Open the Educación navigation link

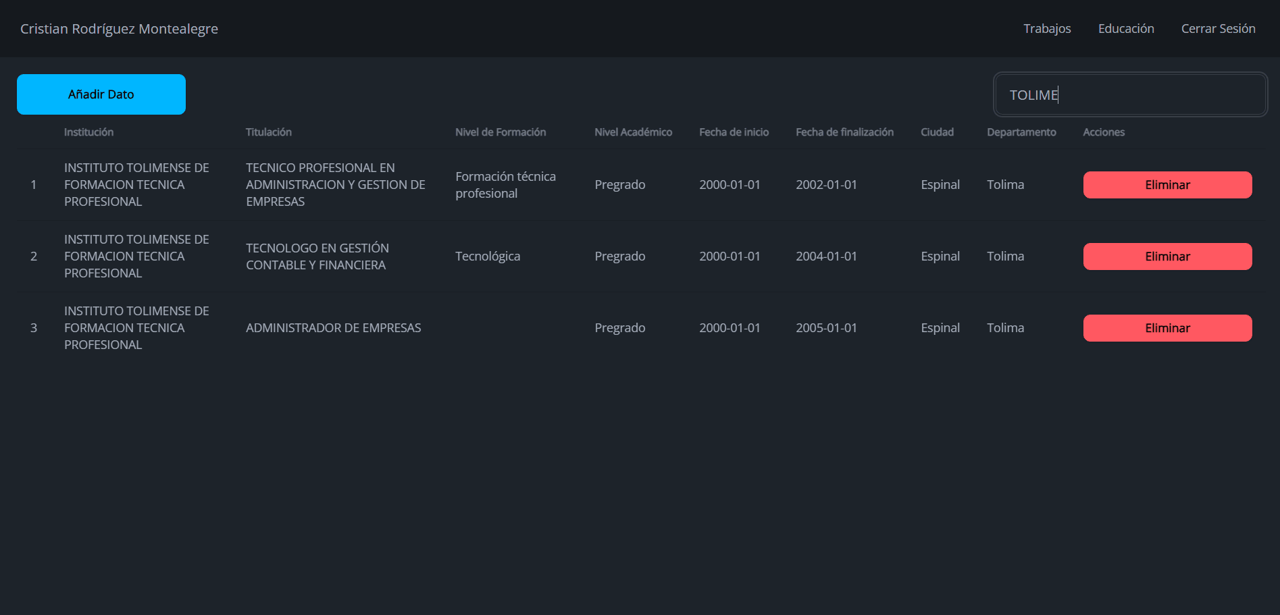click(x=1126, y=28)
